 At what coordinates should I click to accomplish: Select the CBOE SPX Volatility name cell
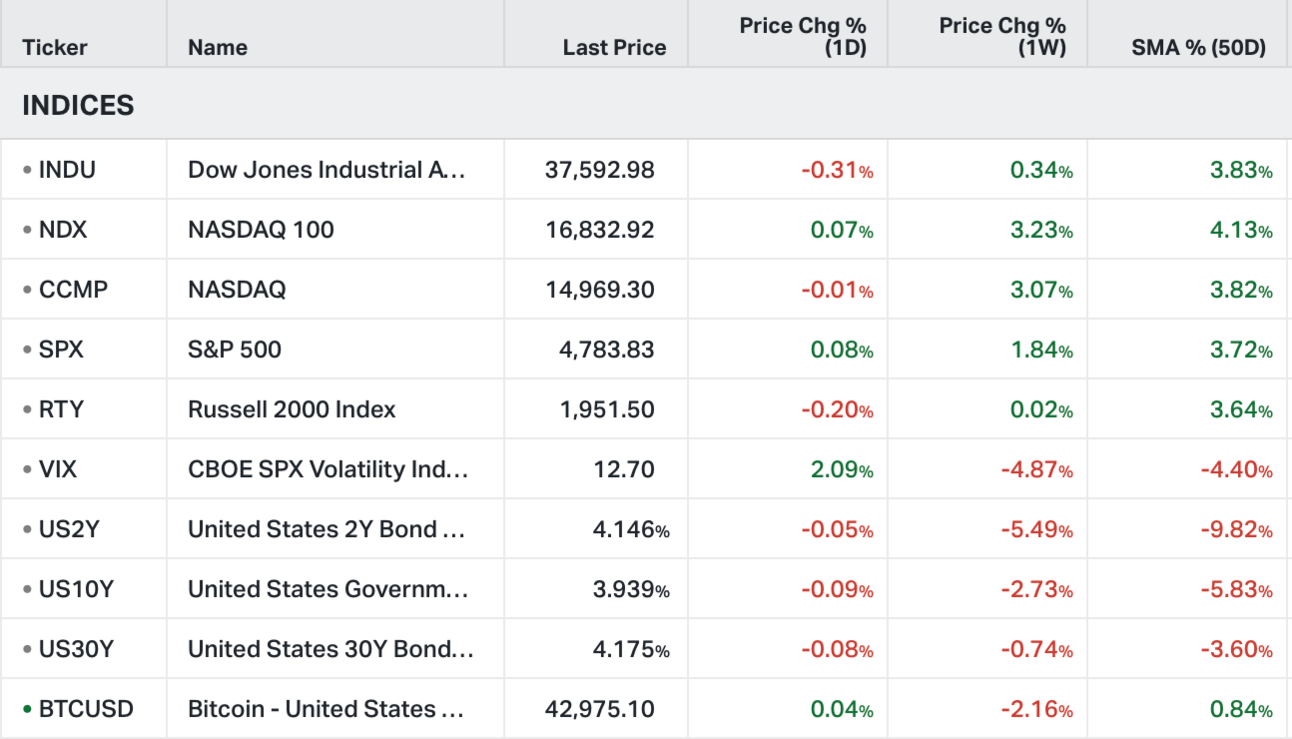click(x=328, y=470)
